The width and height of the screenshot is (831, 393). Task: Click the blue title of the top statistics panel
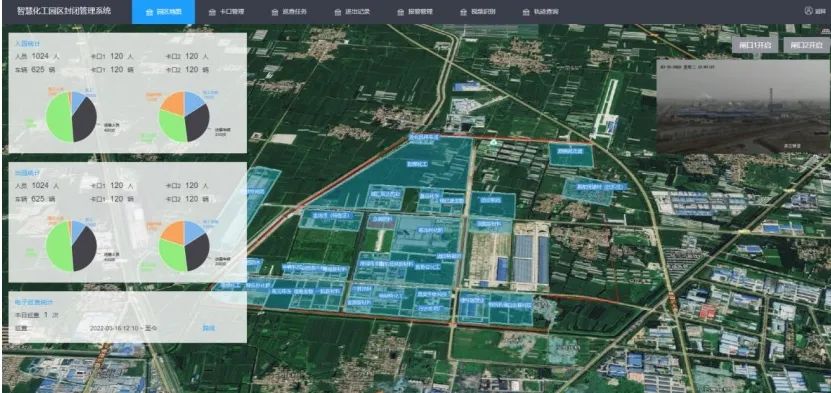click(x=28, y=43)
